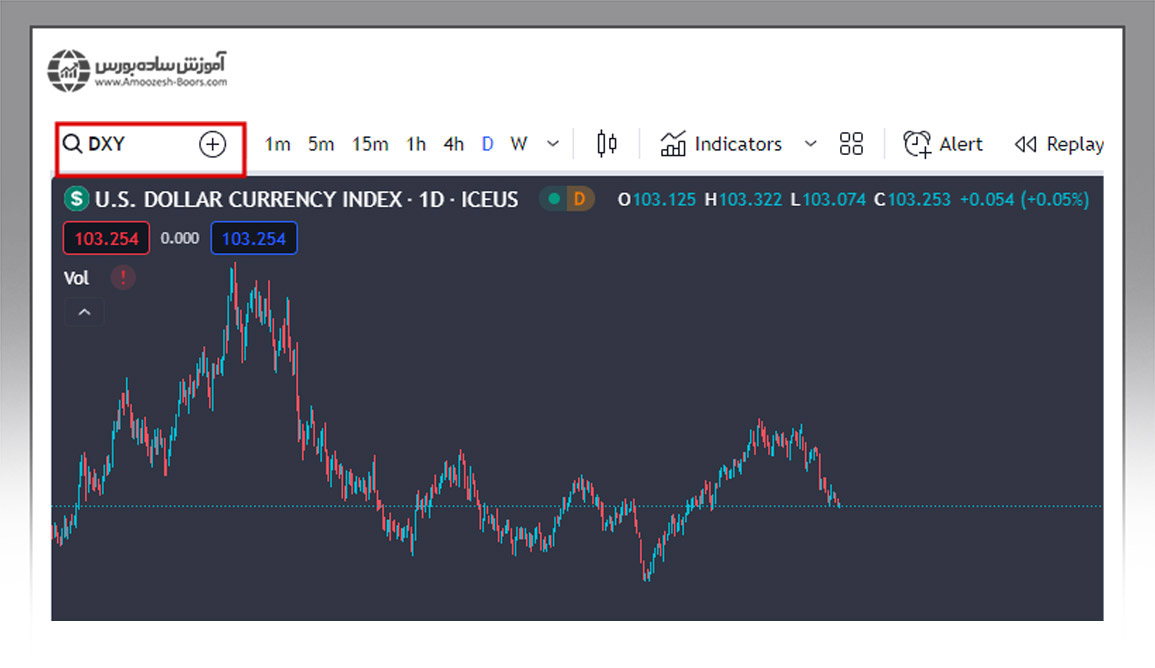Toggle the green market status dot
This screenshot has height=668, width=1155.
pyautogui.click(x=554, y=199)
